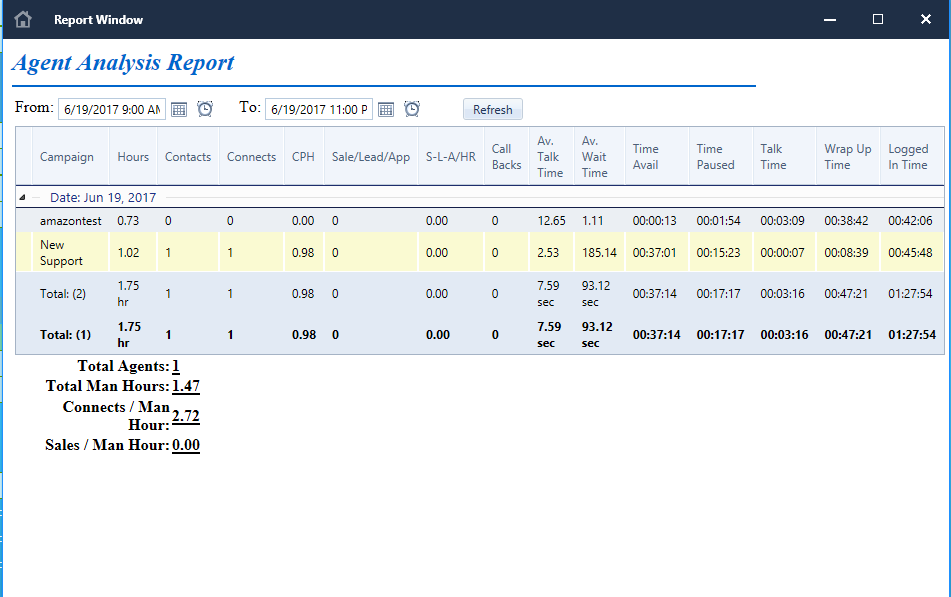Screen dimensions: 951x597
Task: Click the bold Total: (1) row label
Action: [66, 335]
